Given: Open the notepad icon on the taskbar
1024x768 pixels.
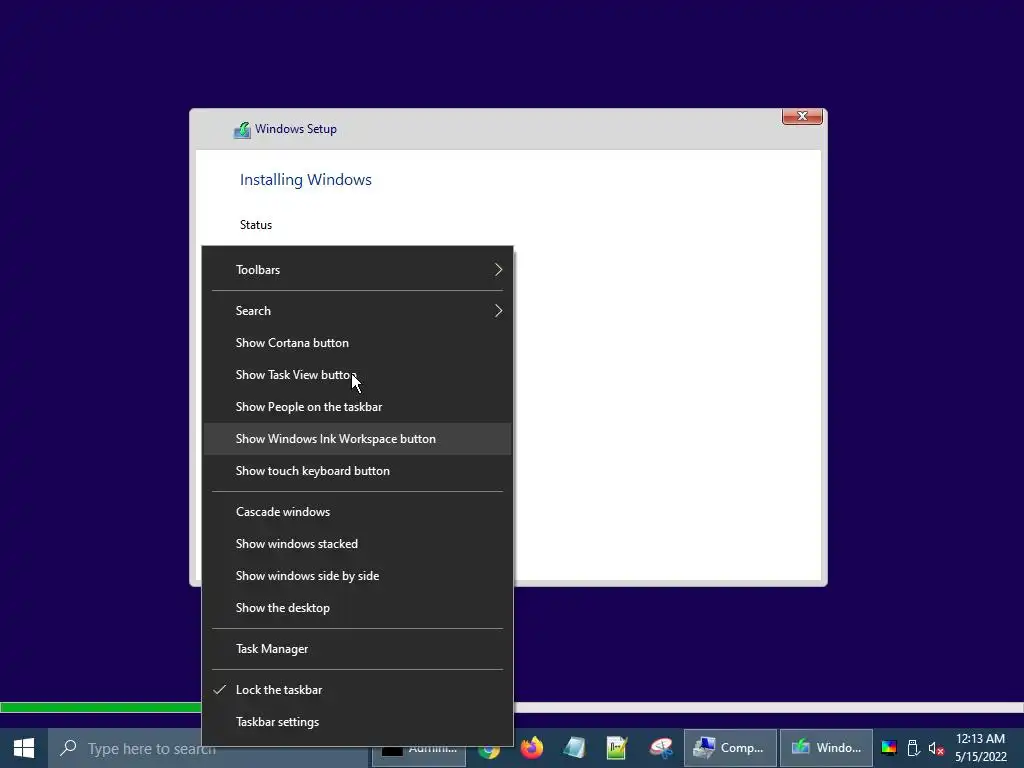Looking at the screenshot, I should click(x=575, y=748).
